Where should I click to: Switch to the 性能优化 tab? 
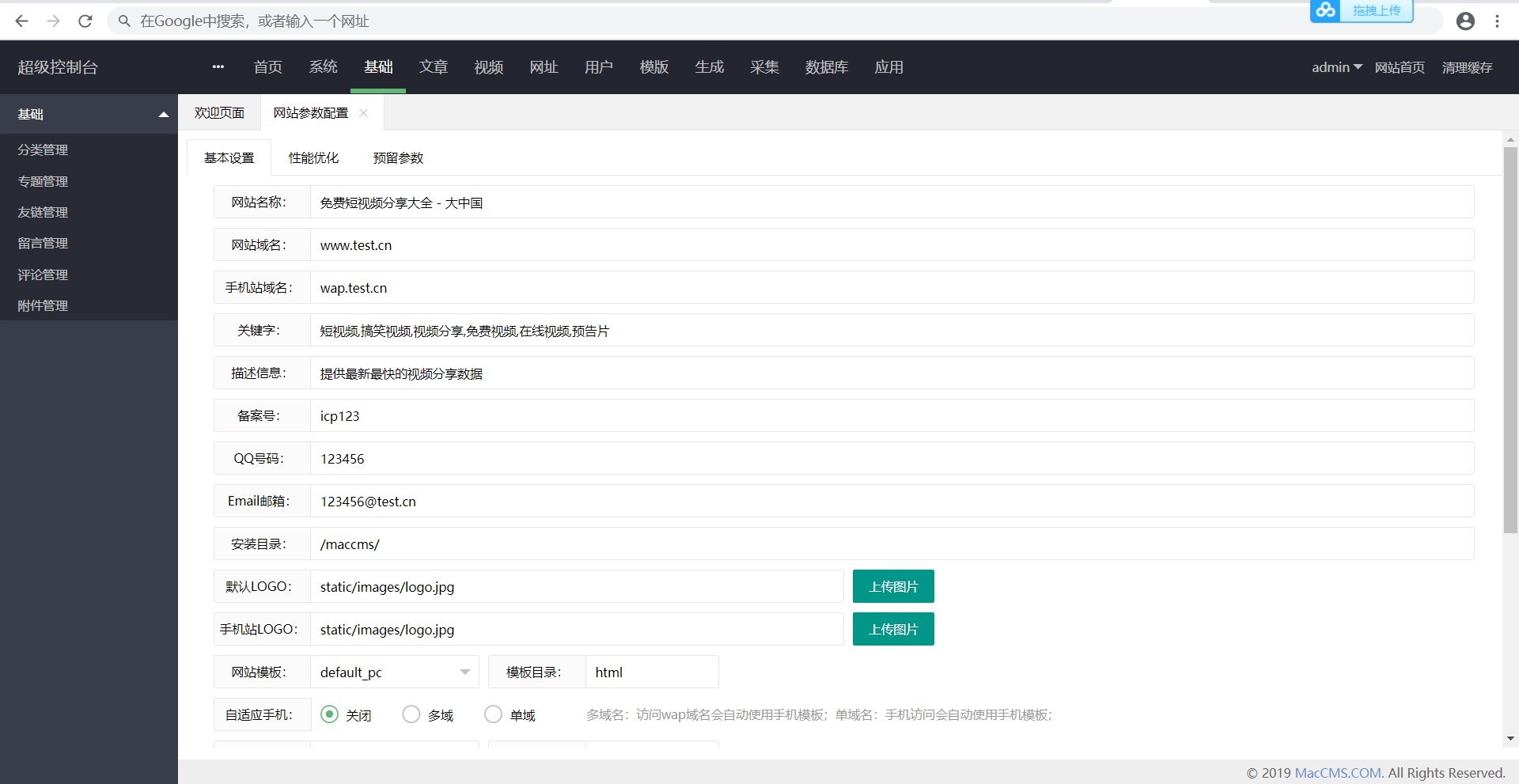click(x=313, y=157)
